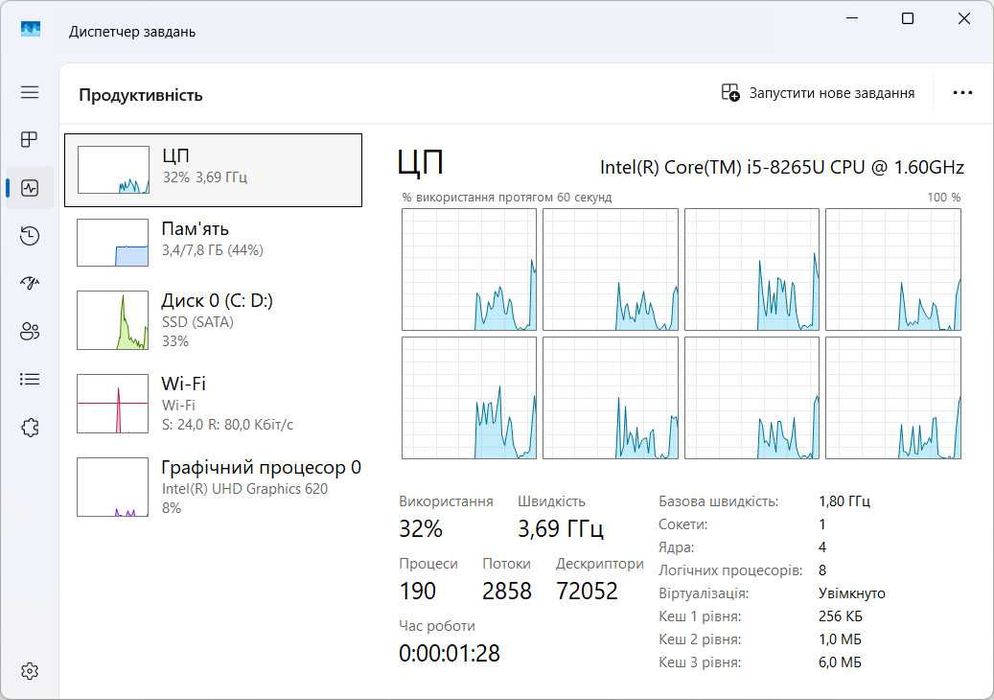Screen dimensions: 994x700
Task: Click the 32% value under Використання
Action: pyautogui.click(x=420, y=528)
